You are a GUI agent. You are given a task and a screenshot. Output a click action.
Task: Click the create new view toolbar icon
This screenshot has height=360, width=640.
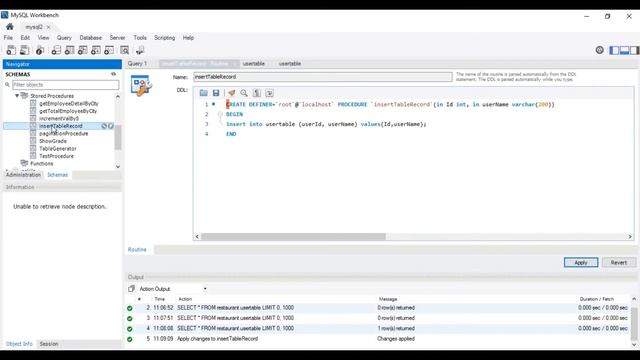(82, 50)
